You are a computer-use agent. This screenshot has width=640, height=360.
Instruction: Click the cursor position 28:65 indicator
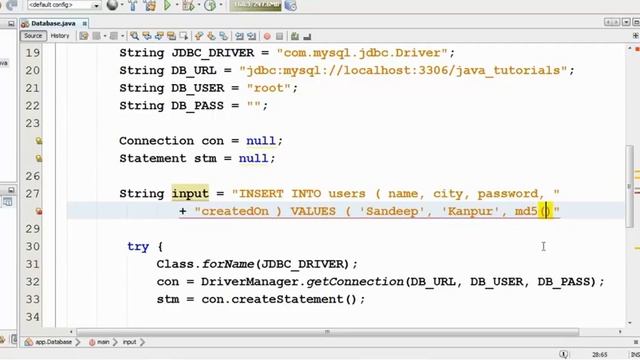[x=600, y=355]
